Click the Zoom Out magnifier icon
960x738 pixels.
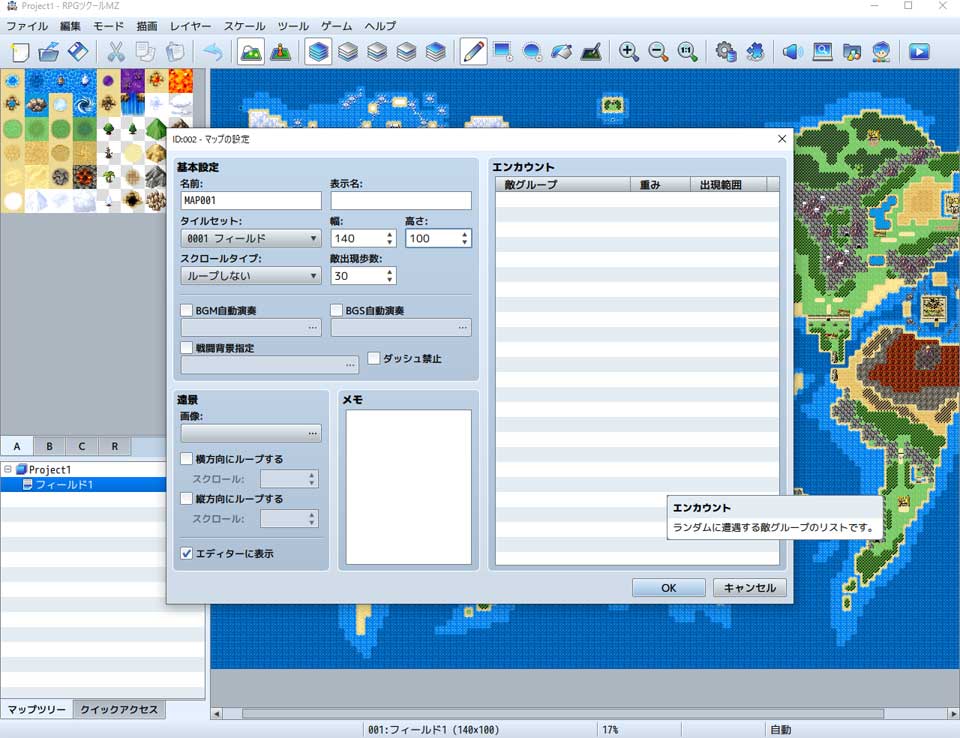pyautogui.click(x=658, y=52)
